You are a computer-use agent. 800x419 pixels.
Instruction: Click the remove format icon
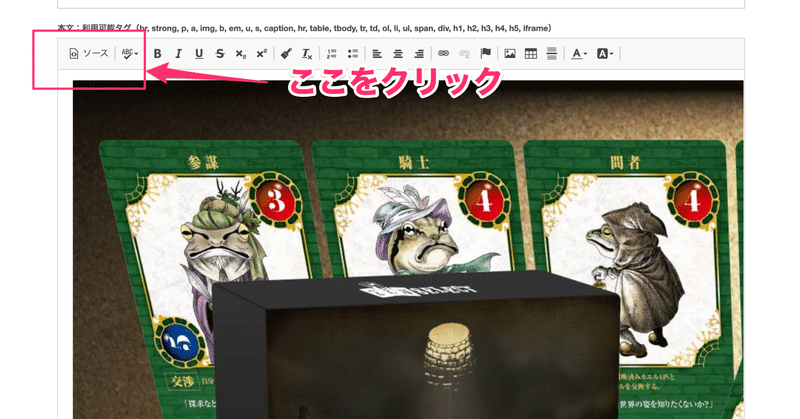click(x=307, y=54)
